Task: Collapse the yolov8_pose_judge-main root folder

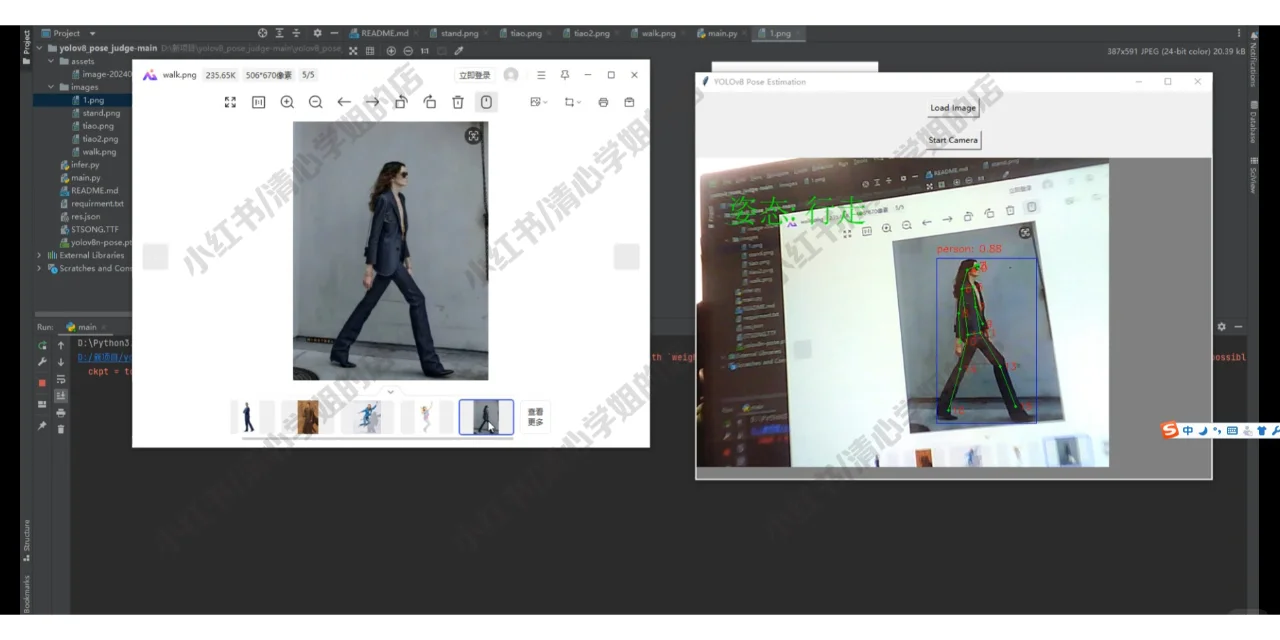Action: coord(40,48)
